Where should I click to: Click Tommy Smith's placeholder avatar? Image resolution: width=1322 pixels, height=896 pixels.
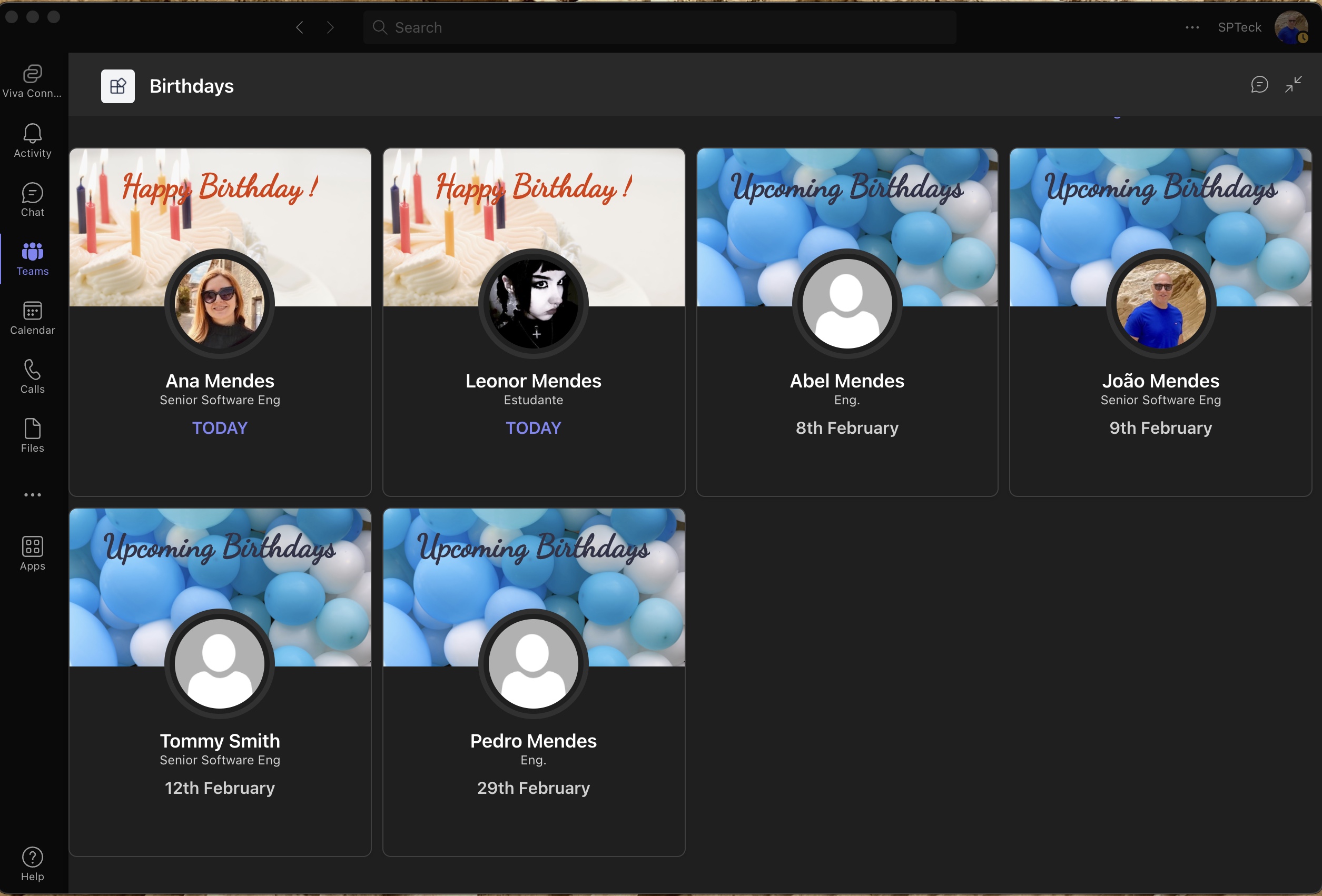click(x=220, y=663)
